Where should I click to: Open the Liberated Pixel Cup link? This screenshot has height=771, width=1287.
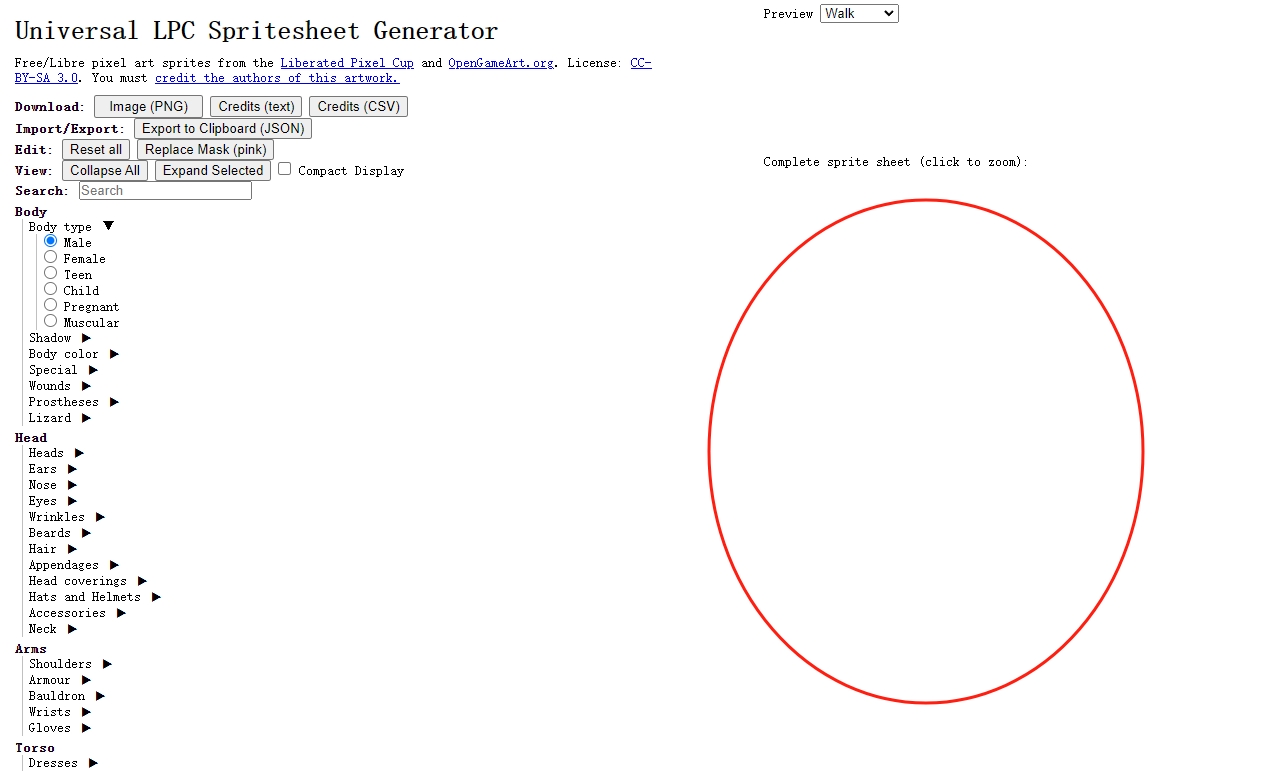(x=347, y=63)
